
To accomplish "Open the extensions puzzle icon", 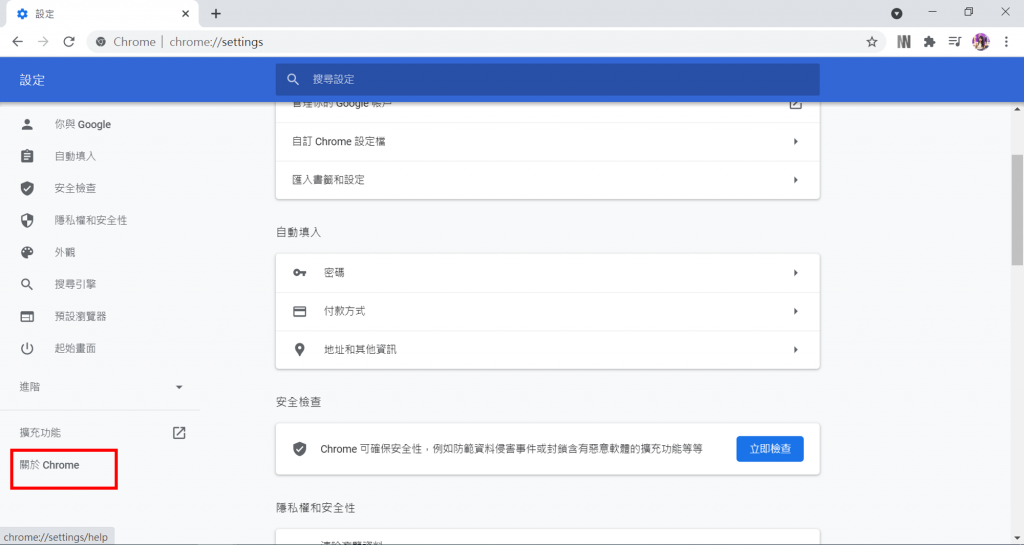I will point(929,42).
